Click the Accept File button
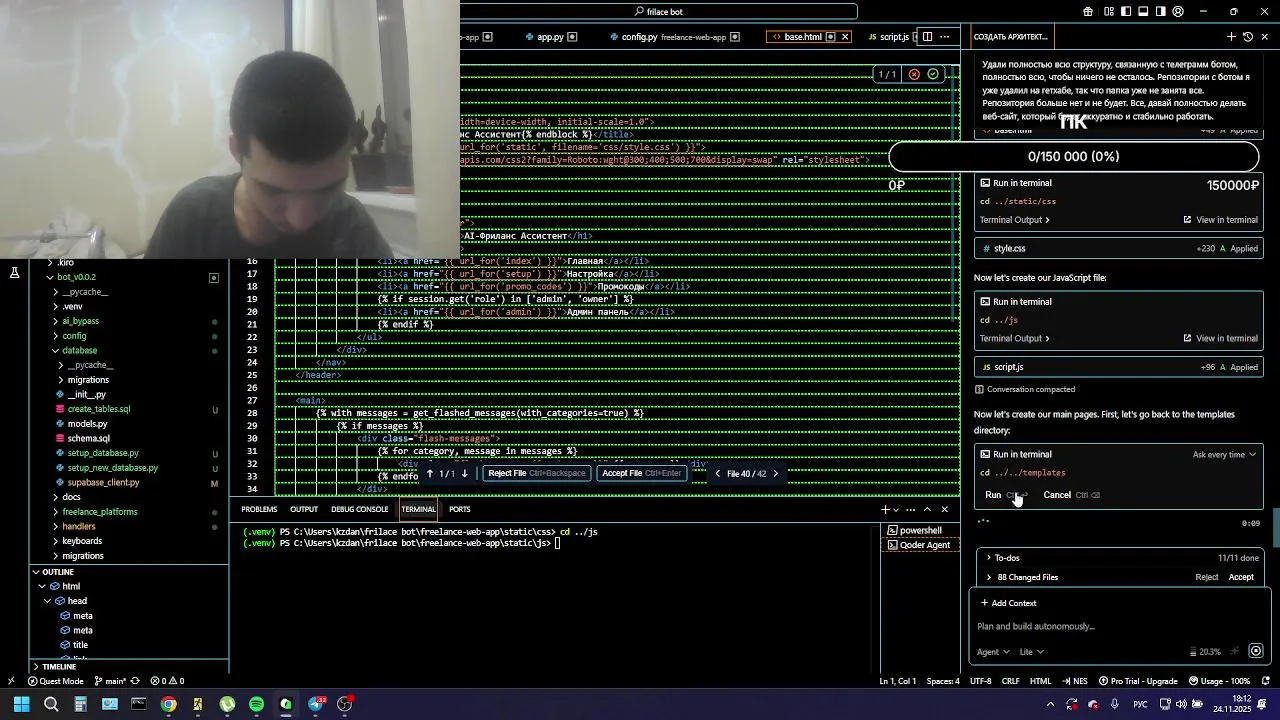 pos(641,474)
